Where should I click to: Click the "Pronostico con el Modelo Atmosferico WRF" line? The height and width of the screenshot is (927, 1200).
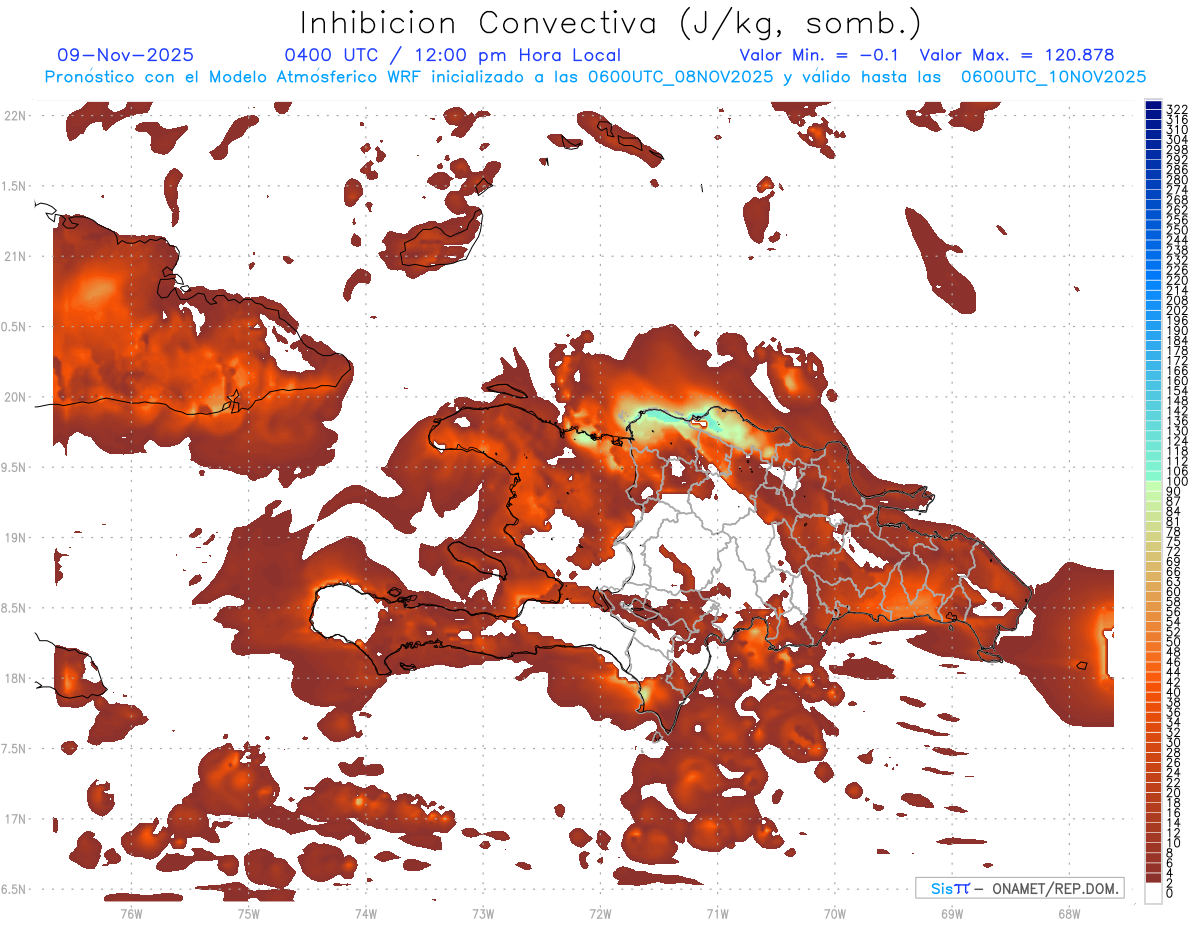595,77
